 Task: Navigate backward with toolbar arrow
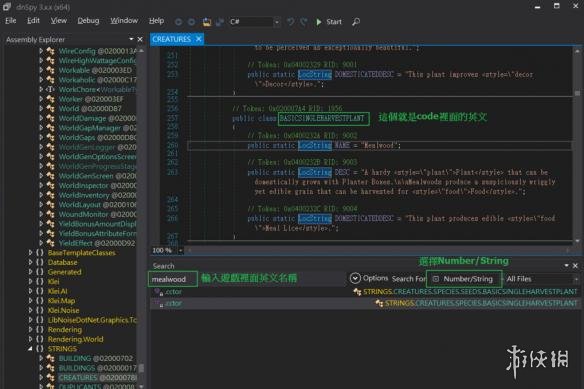178,22
